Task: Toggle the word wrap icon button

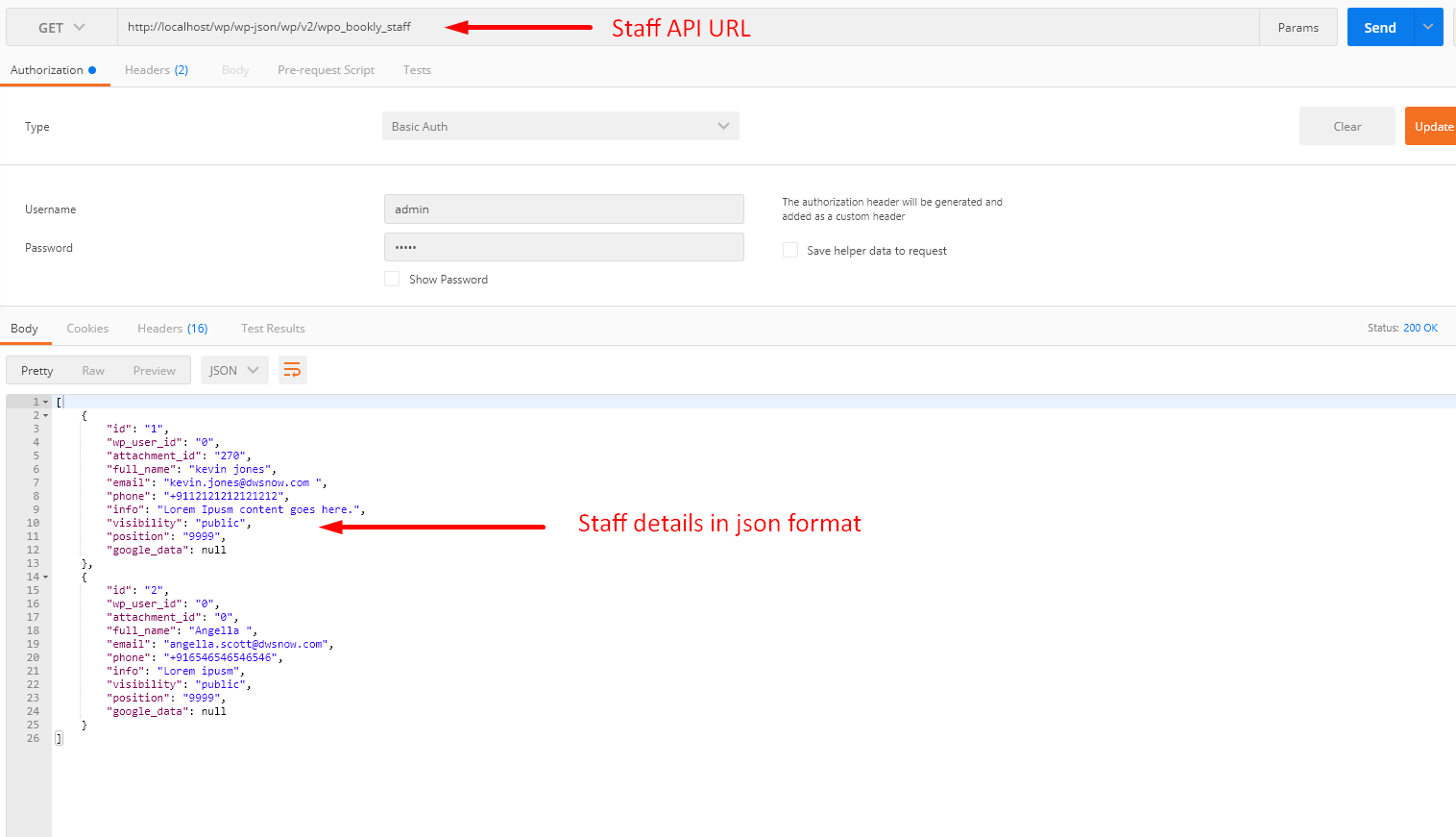Action: (x=292, y=370)
